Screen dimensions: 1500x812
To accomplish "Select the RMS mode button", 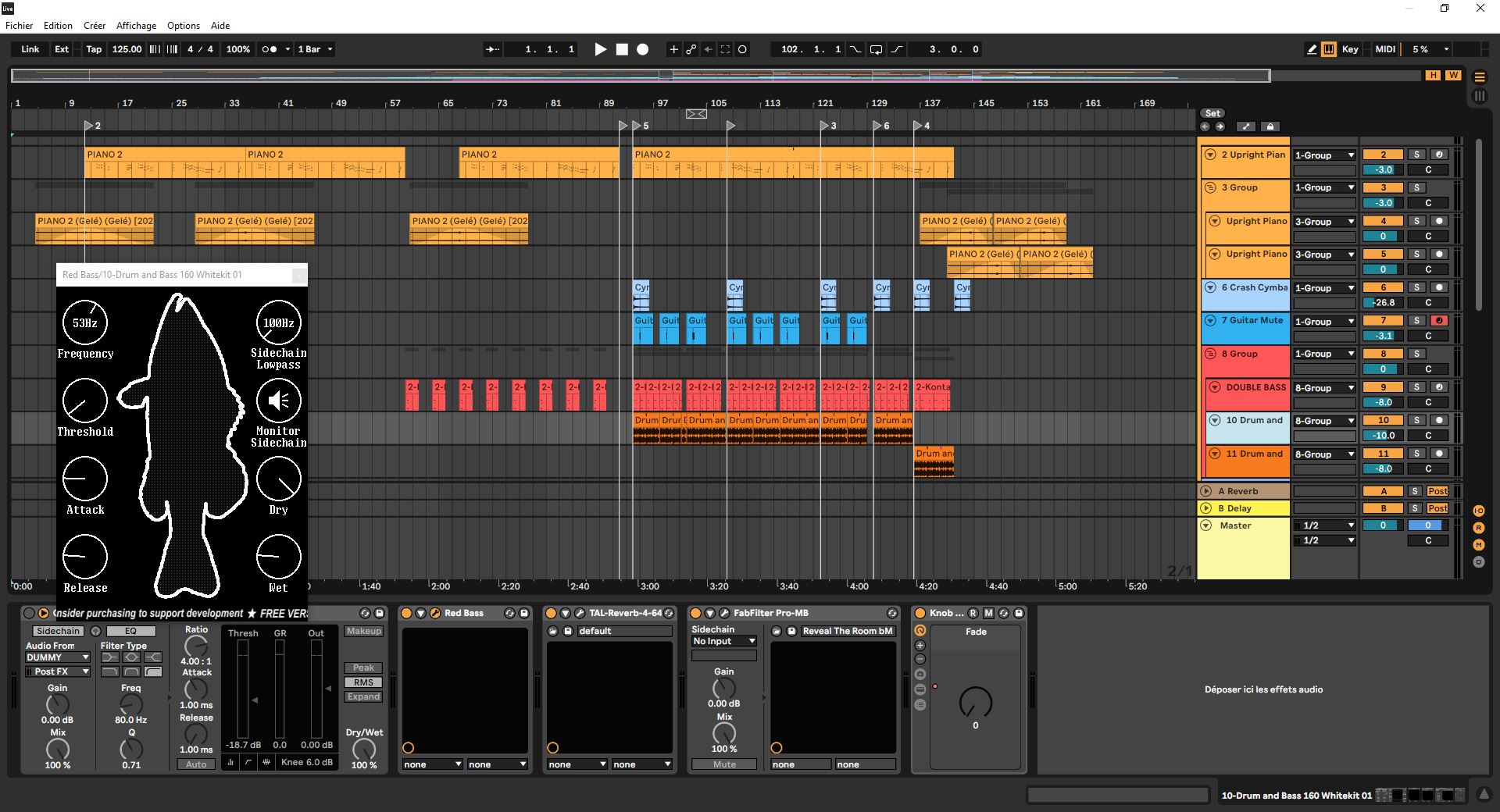I will [x=363, y=682].
